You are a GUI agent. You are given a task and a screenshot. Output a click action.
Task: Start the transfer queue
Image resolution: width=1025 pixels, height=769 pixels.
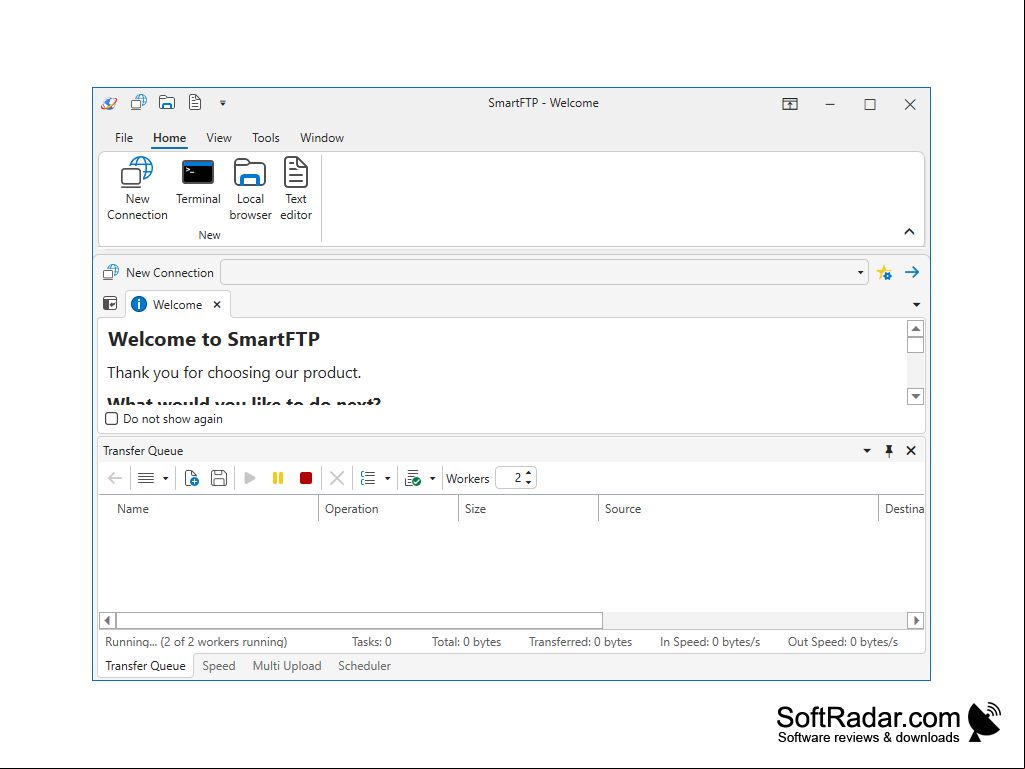[250, 478]
